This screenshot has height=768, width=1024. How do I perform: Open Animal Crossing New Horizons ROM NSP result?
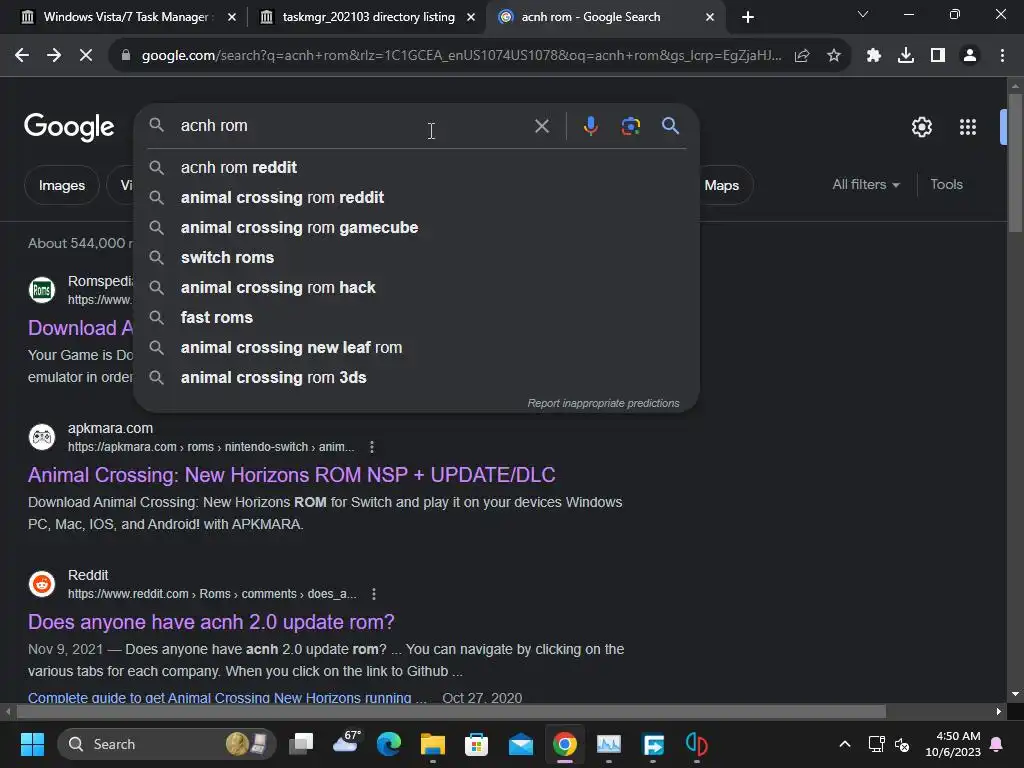pyautogui.click(x=291, y=475)
